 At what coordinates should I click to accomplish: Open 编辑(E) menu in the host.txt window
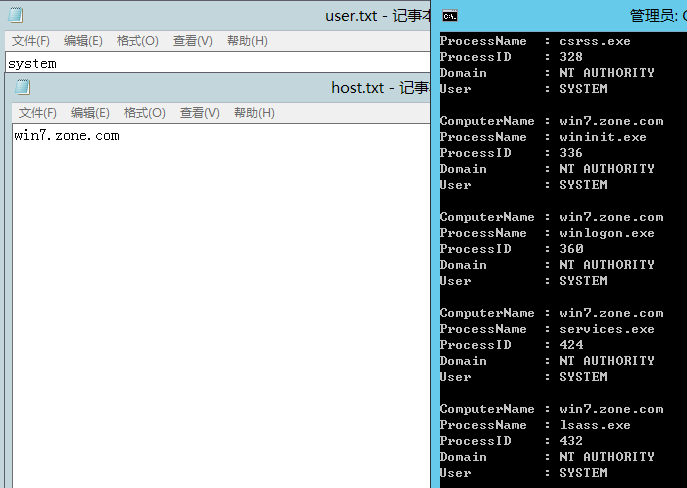coord(90,113)
